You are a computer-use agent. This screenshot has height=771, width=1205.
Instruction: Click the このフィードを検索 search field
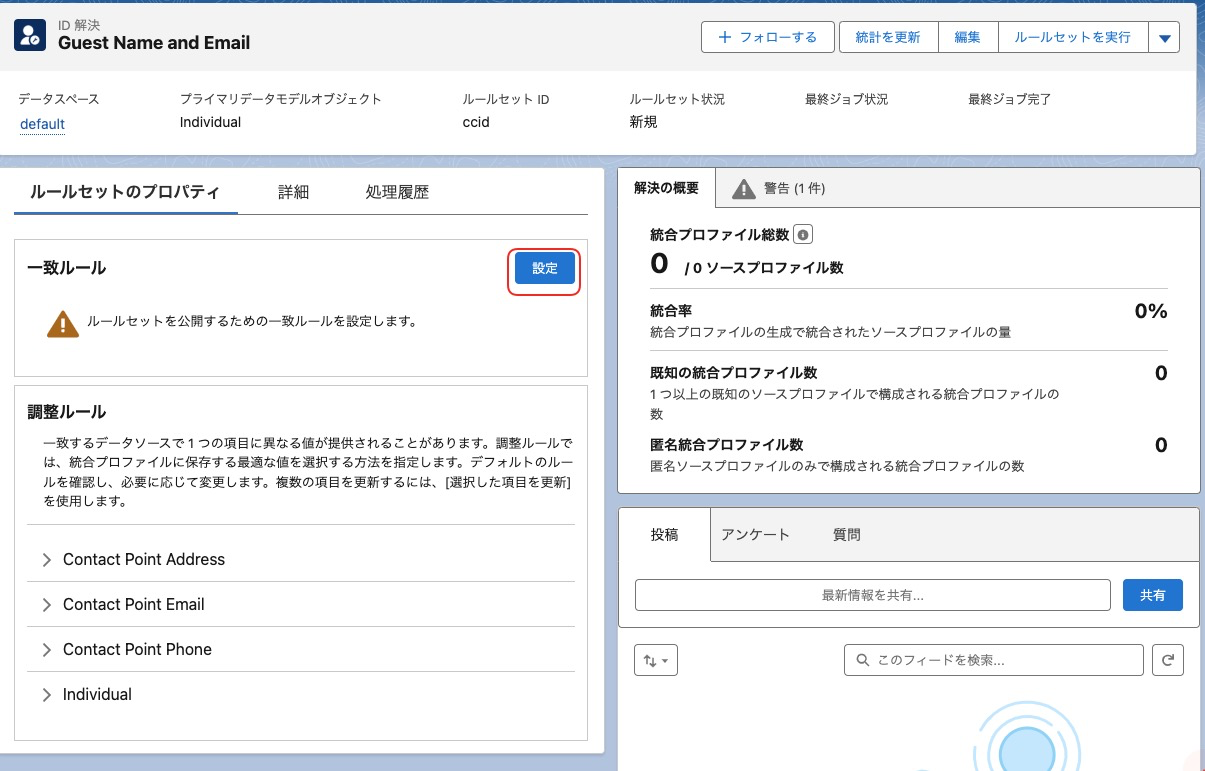pyautogui.click(x=994, y=660)
